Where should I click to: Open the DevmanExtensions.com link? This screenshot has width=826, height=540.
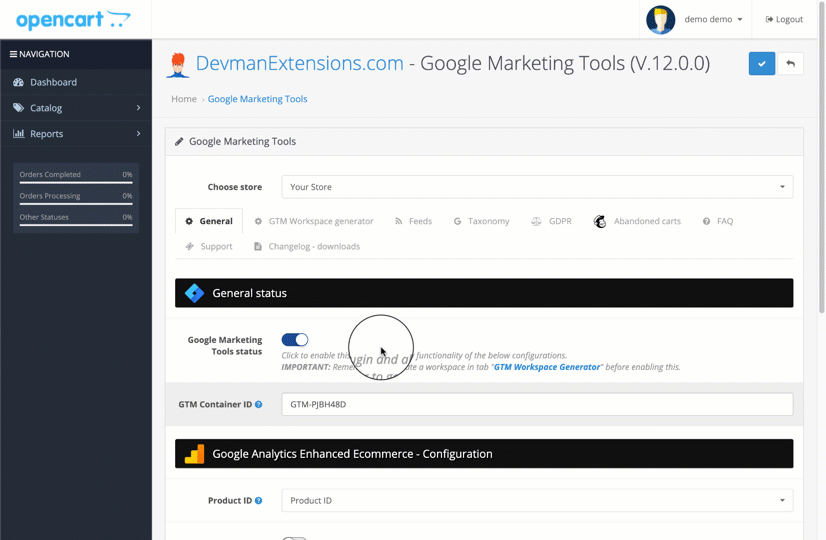click(x=299, y=64)
